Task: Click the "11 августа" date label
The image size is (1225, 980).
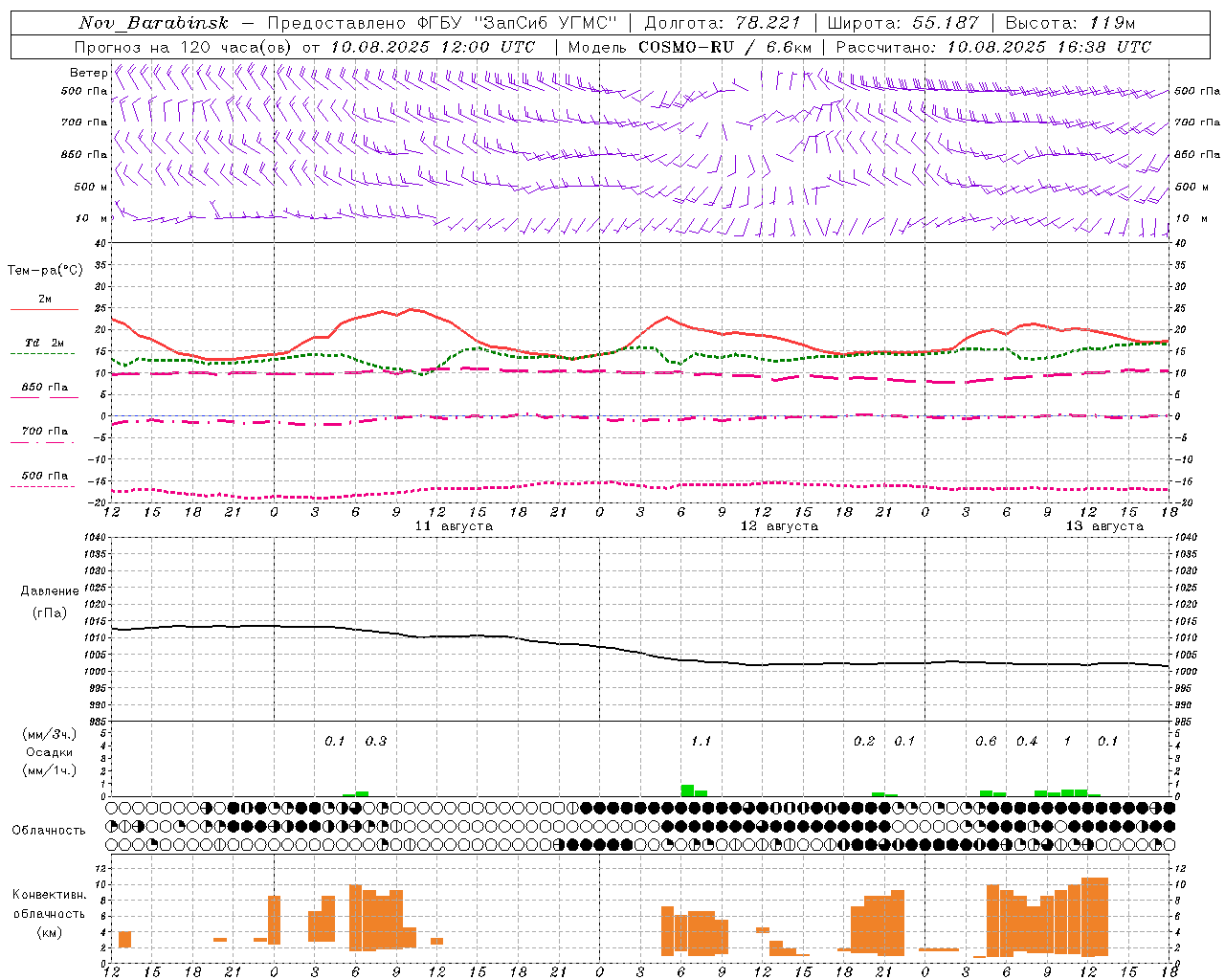Action: [x=454, y=526]
